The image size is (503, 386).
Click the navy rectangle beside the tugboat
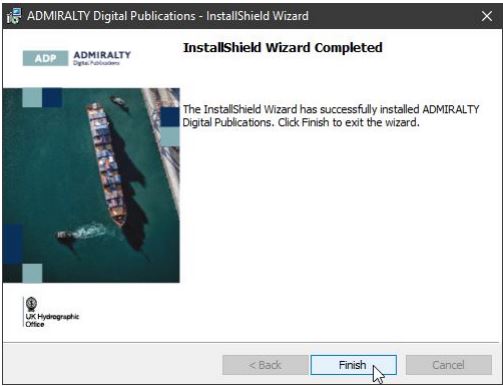click(13, 244)
